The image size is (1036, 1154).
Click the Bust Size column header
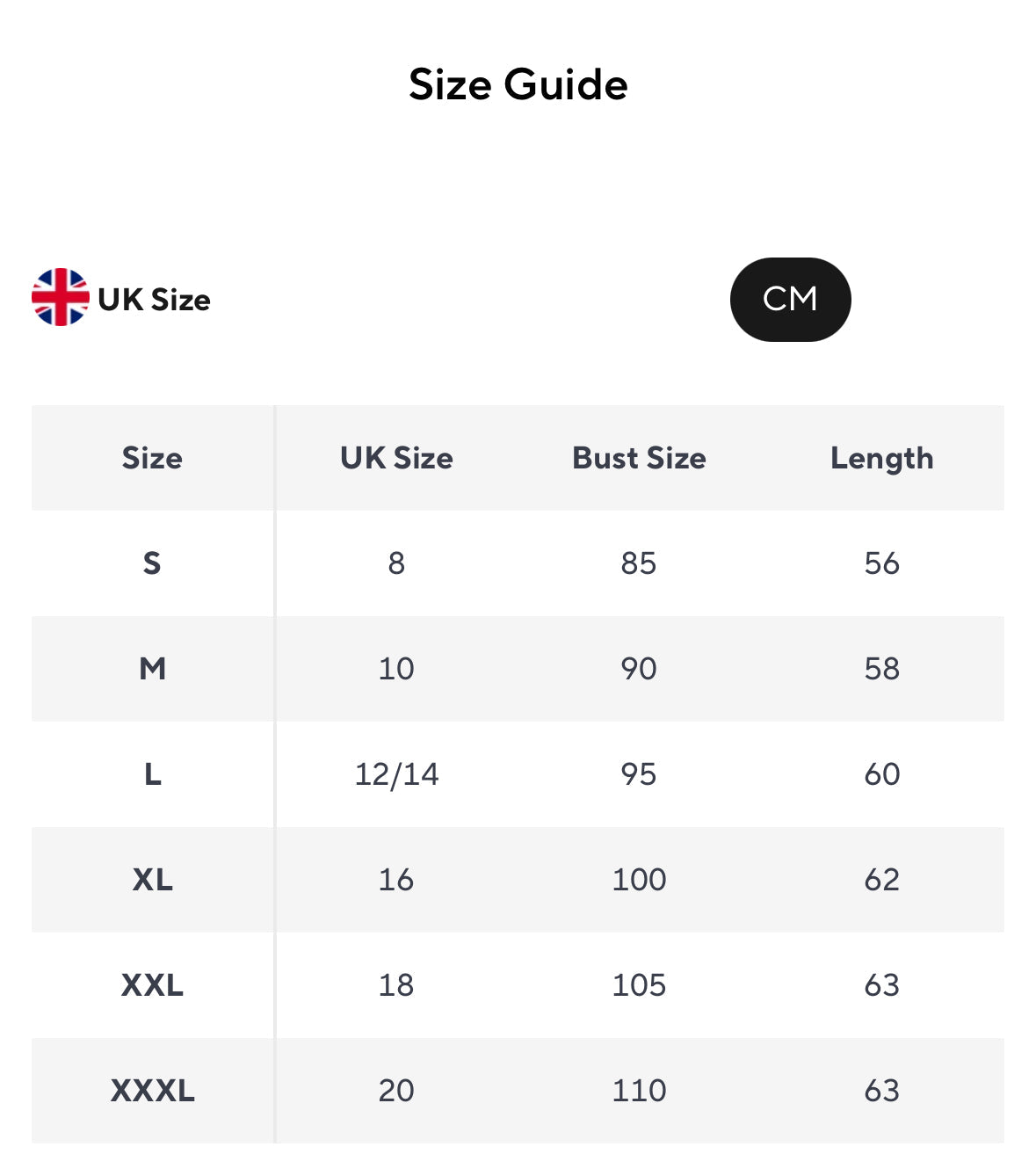click(x=639, y=458)
